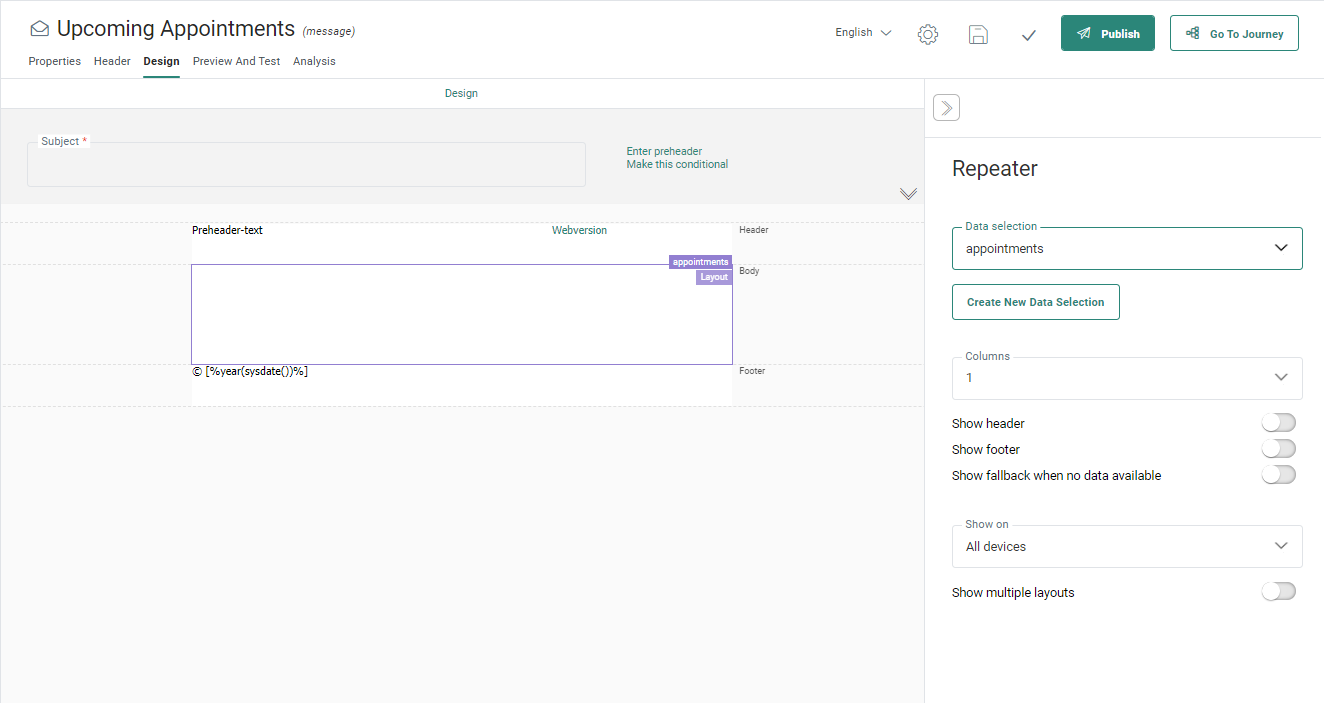1324x703 pixels.
Task: Click the validate checkmark icon
Action: [1028, 35]
